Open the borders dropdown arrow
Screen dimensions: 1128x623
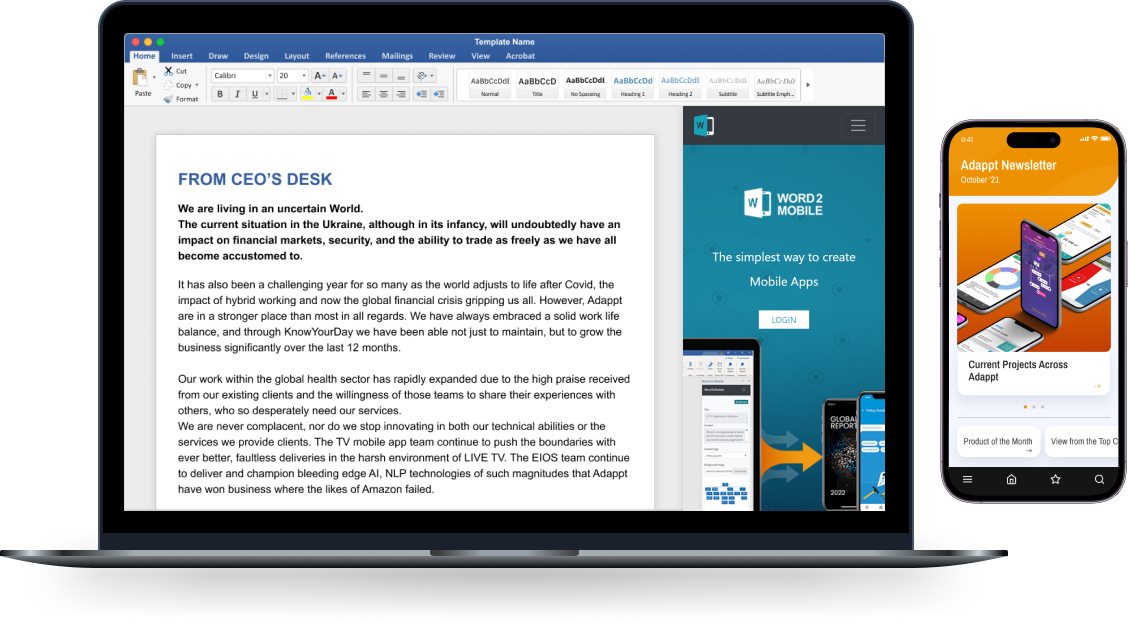pyautogui.click(x=294, y=94)
